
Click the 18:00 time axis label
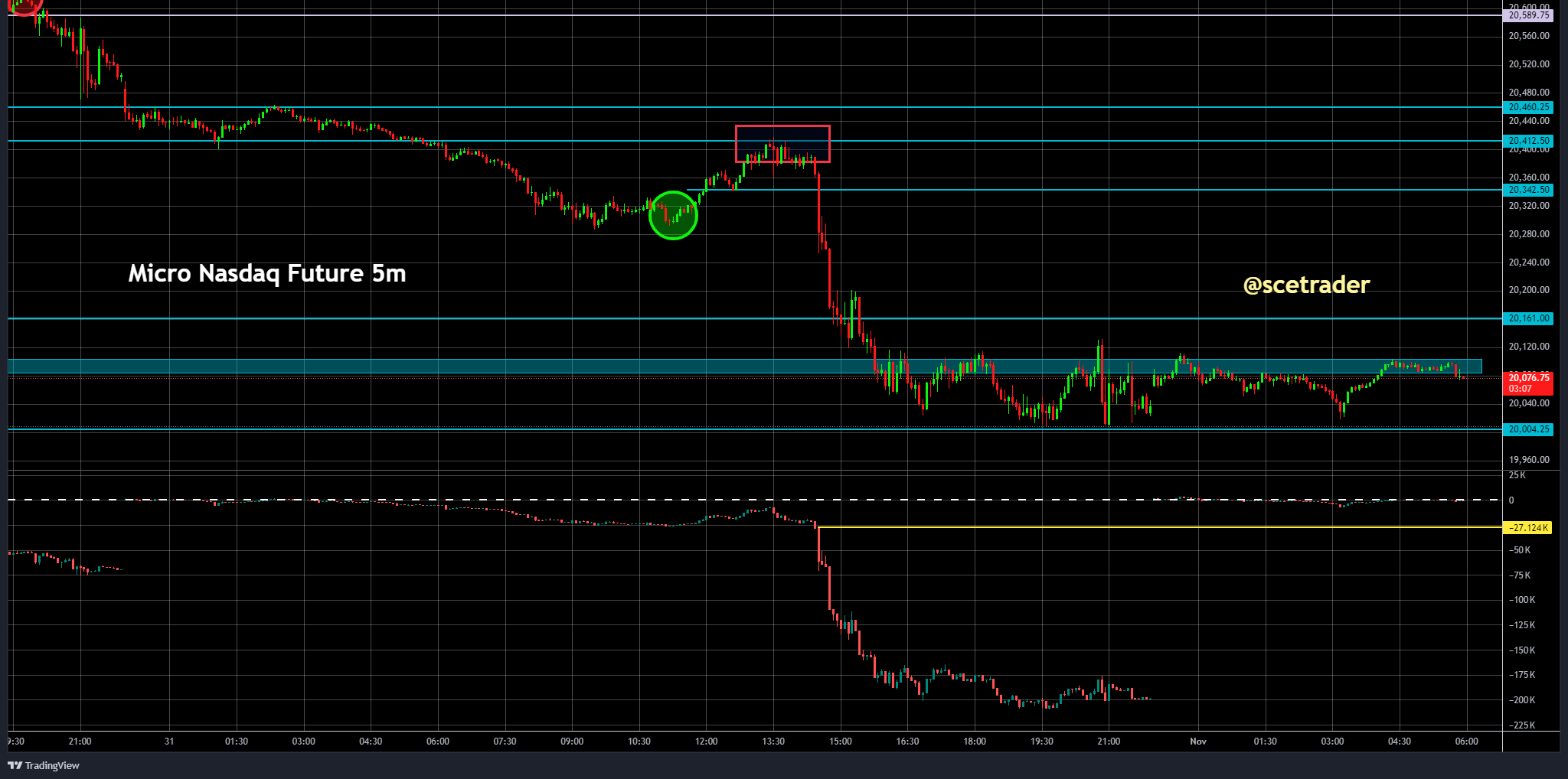click(x=975, y=742)
